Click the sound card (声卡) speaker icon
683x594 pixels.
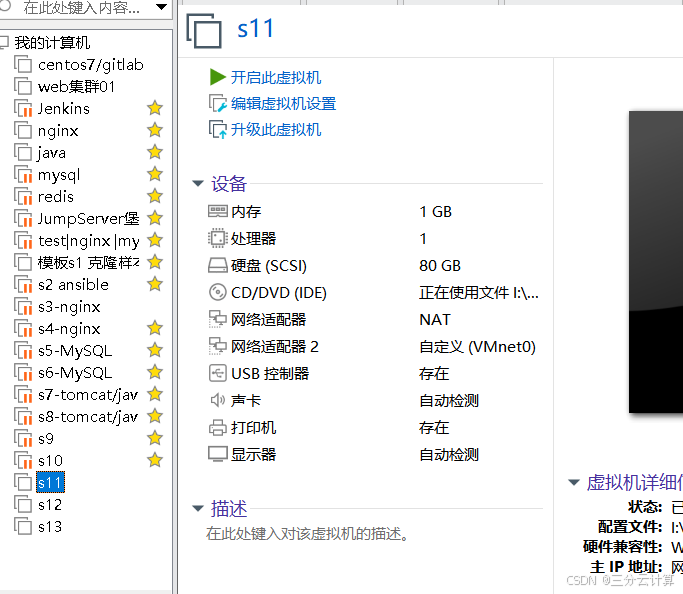pyautogui.click(x=217, y=400)
